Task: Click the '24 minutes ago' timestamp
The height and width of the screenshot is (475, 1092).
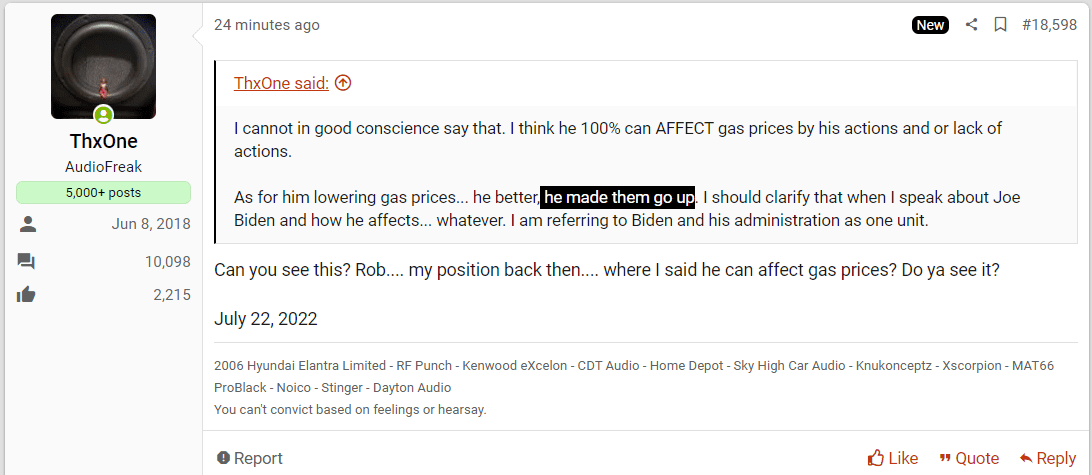Action: [x=267, y=25]
